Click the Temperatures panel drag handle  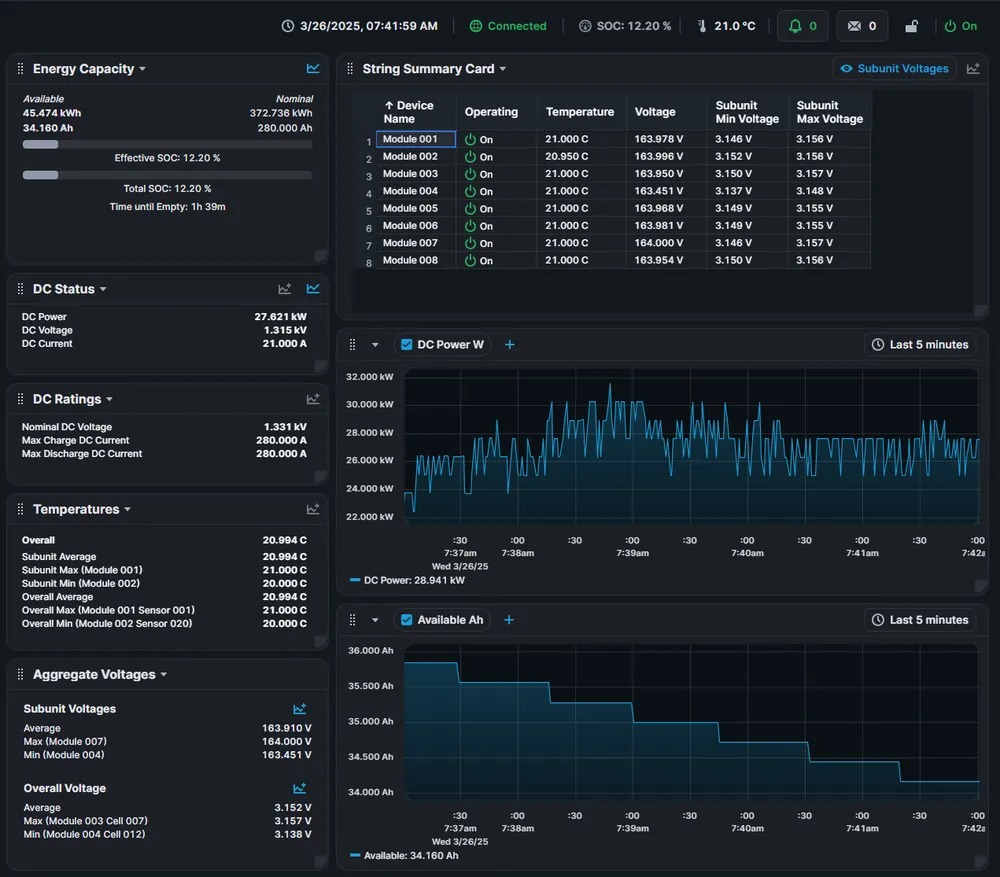point(20,510)
